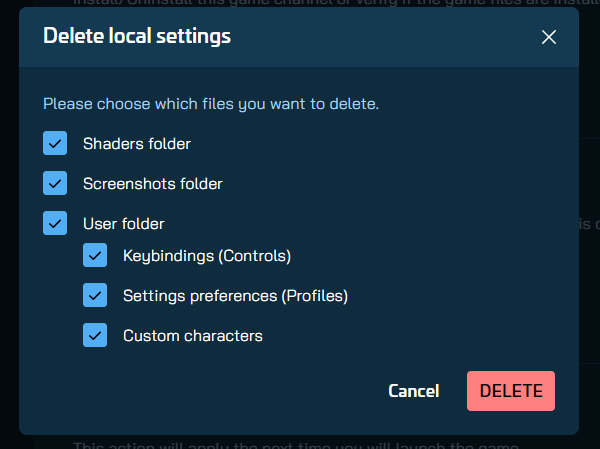Image resolution: width=600 pixels, height=449 pixels.
Task: Untick the Keybindings (Controls) checkbox
Action: (x=95, y=256)
